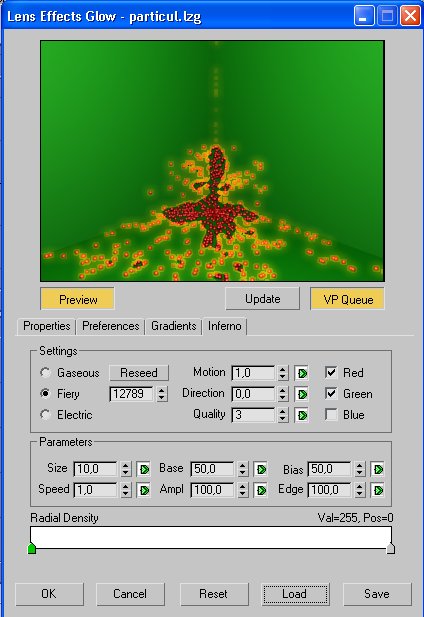Toggle the green animate icon beside Speed
424x617 pixels.
point(144,490)
